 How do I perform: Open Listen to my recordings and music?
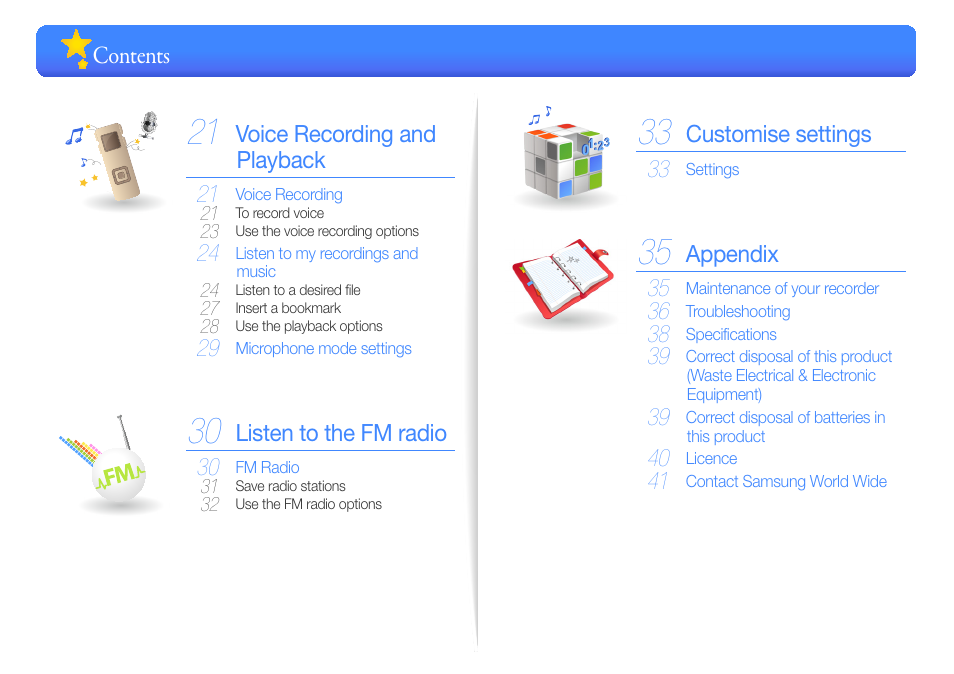point(327,262)
